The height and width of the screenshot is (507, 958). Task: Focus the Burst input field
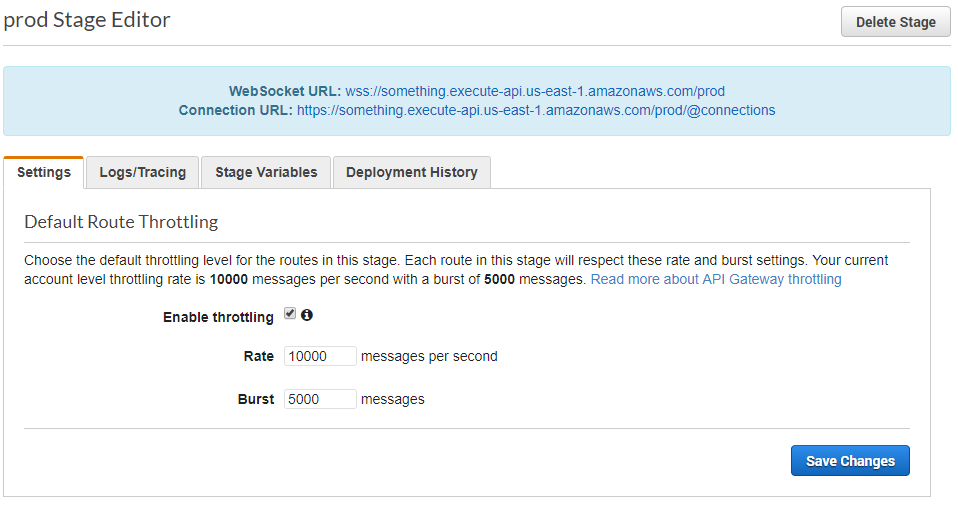pos(320,399)
